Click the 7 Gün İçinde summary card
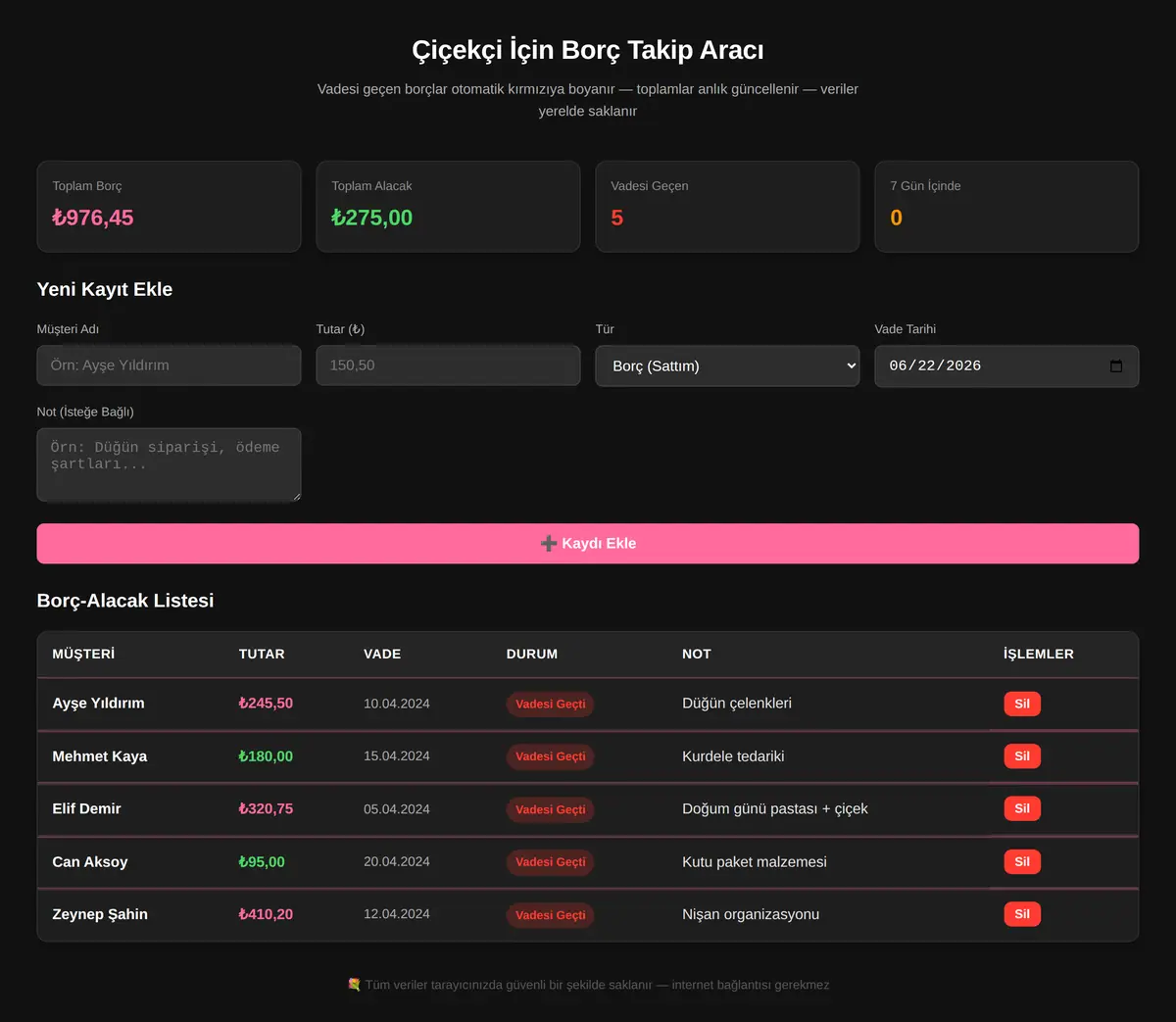Image resolution: width=1176 pixels, height=1022 pixels. [x=1006, y=207]
